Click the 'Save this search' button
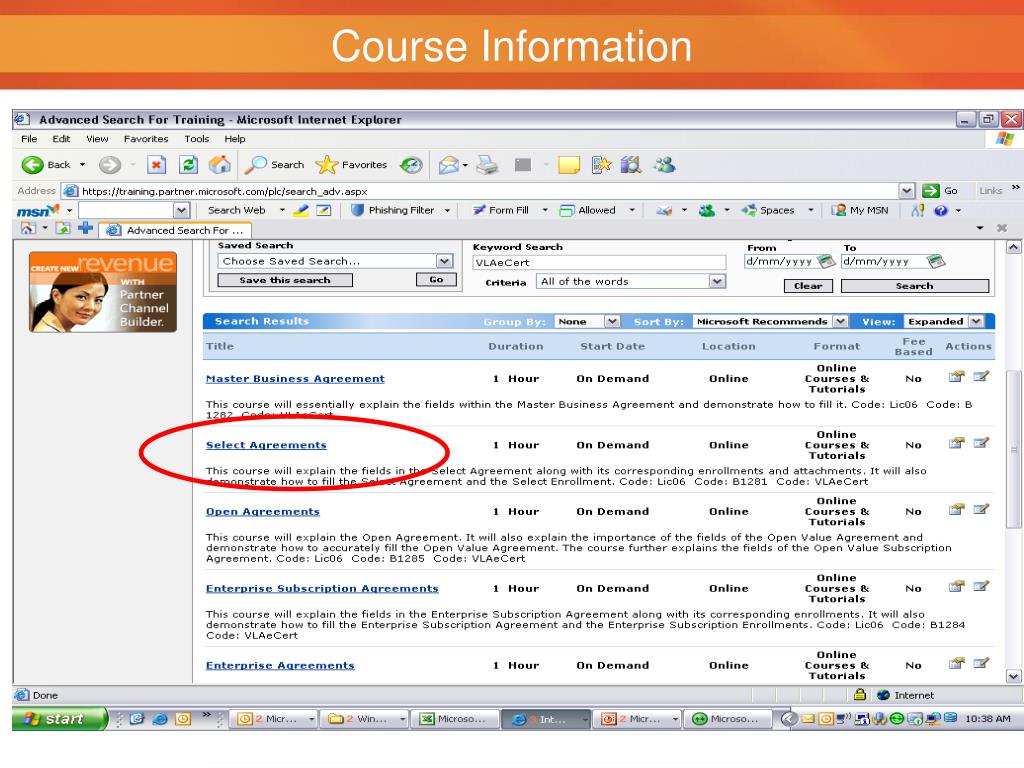 tap(285, 280)
